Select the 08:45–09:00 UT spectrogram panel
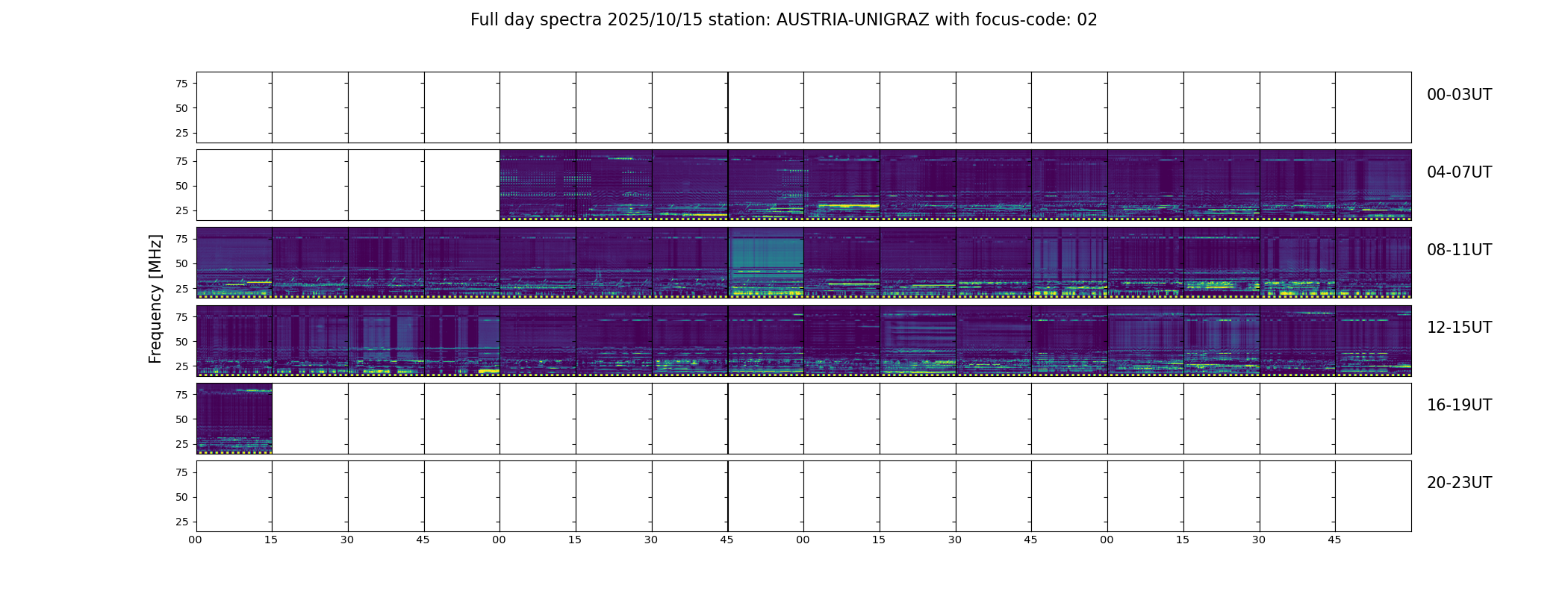The height and width of the screenshot is (597, 1568). pos(462,263)
